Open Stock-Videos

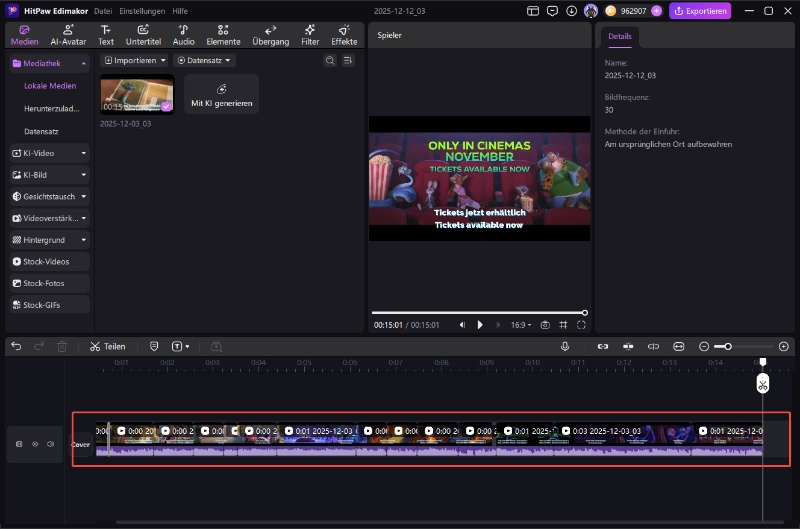(49, 262)
